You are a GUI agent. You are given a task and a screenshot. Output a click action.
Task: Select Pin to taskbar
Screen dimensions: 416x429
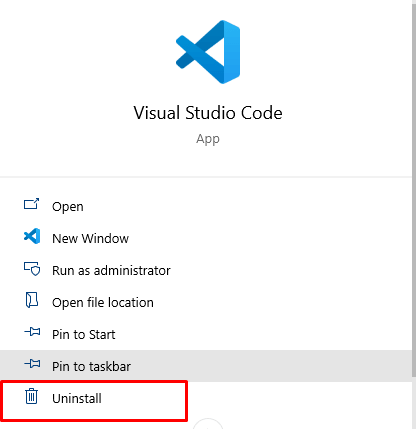tap(206, 366)
